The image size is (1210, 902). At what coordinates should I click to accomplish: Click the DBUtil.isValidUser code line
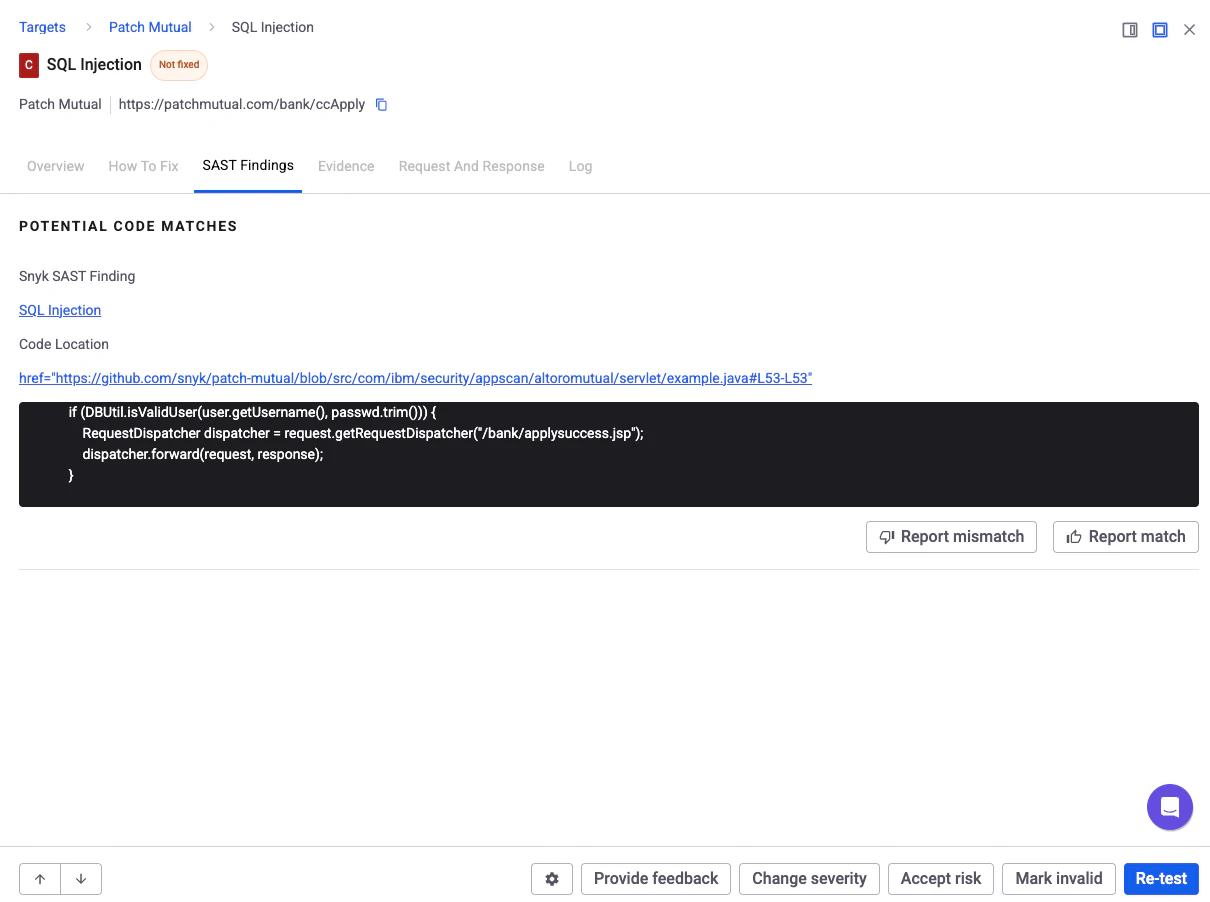click(253, 412)
